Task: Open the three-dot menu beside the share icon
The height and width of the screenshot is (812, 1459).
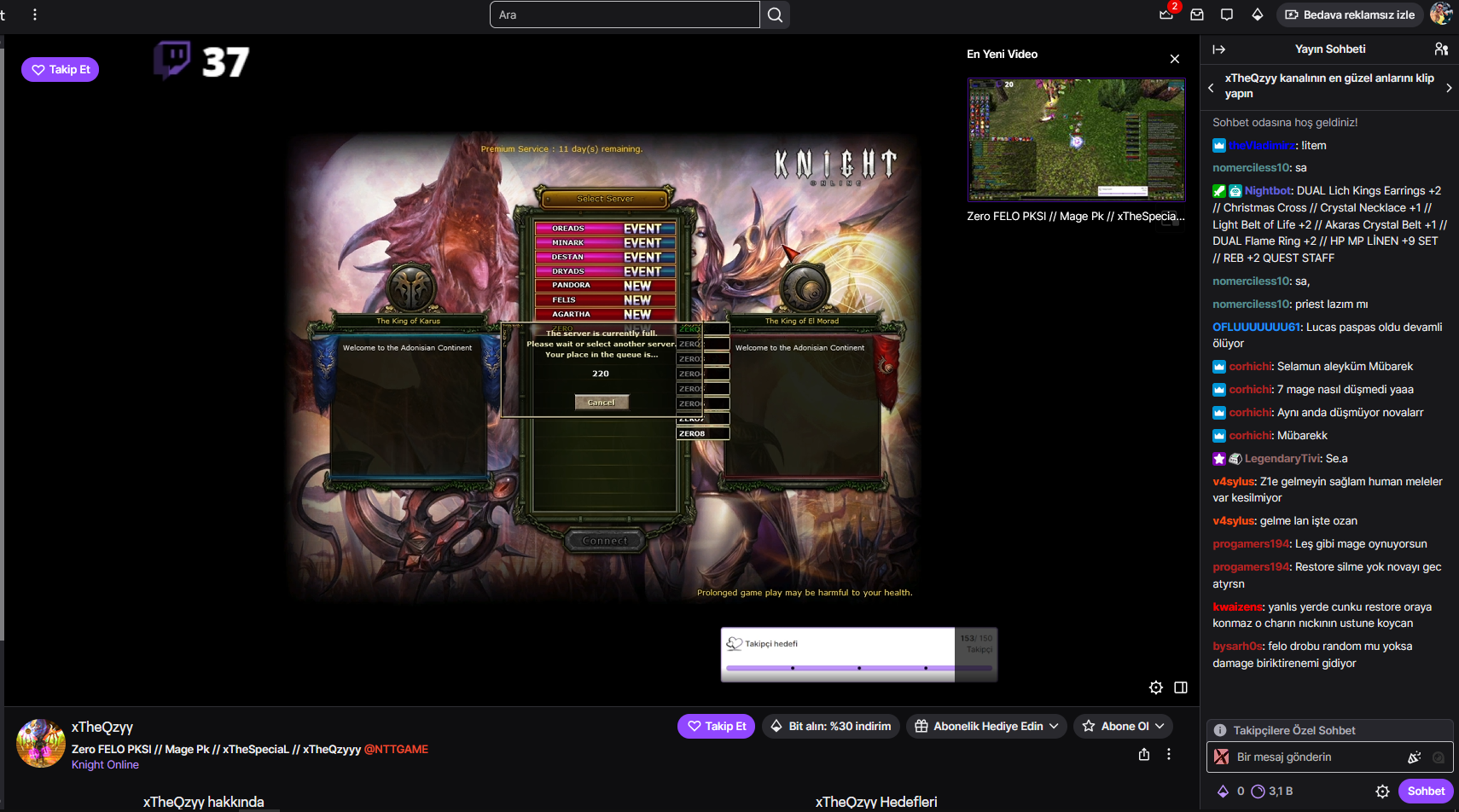Action: (1169, 754)
